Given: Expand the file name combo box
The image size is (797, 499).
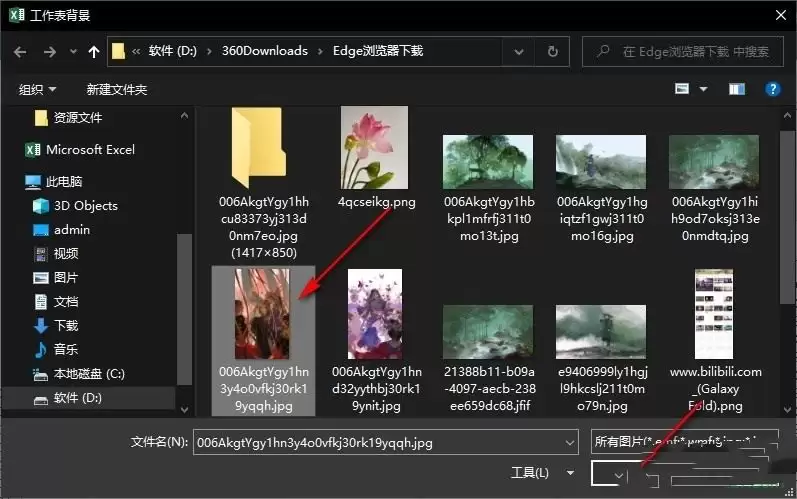Looking at the screenshot, I should (x=570, y=443).
